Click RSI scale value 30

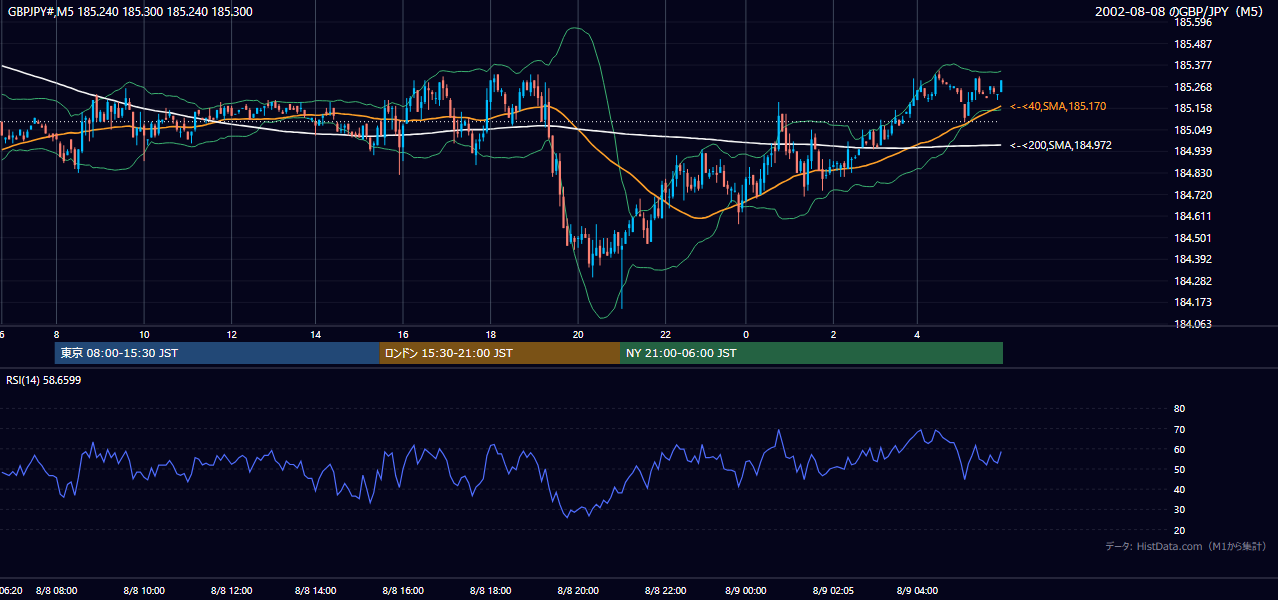click(1179, 510)
